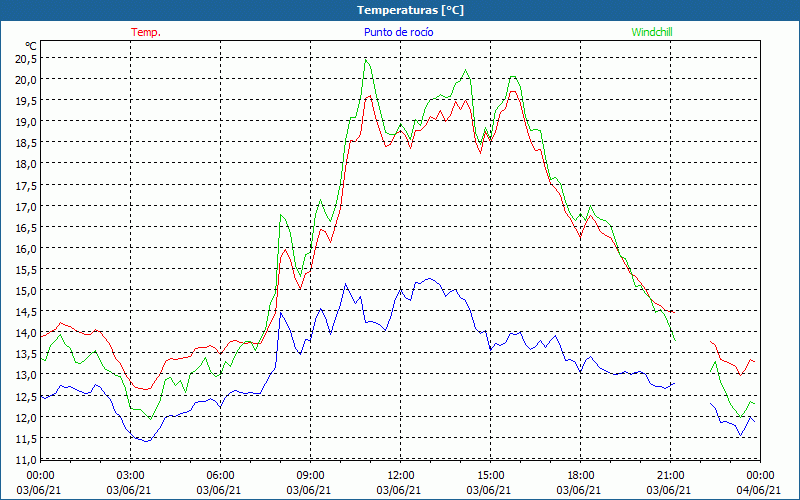The image size is (800, 500).
Task: Click the 13,5 y-axis value
Action: pos(26,355)
